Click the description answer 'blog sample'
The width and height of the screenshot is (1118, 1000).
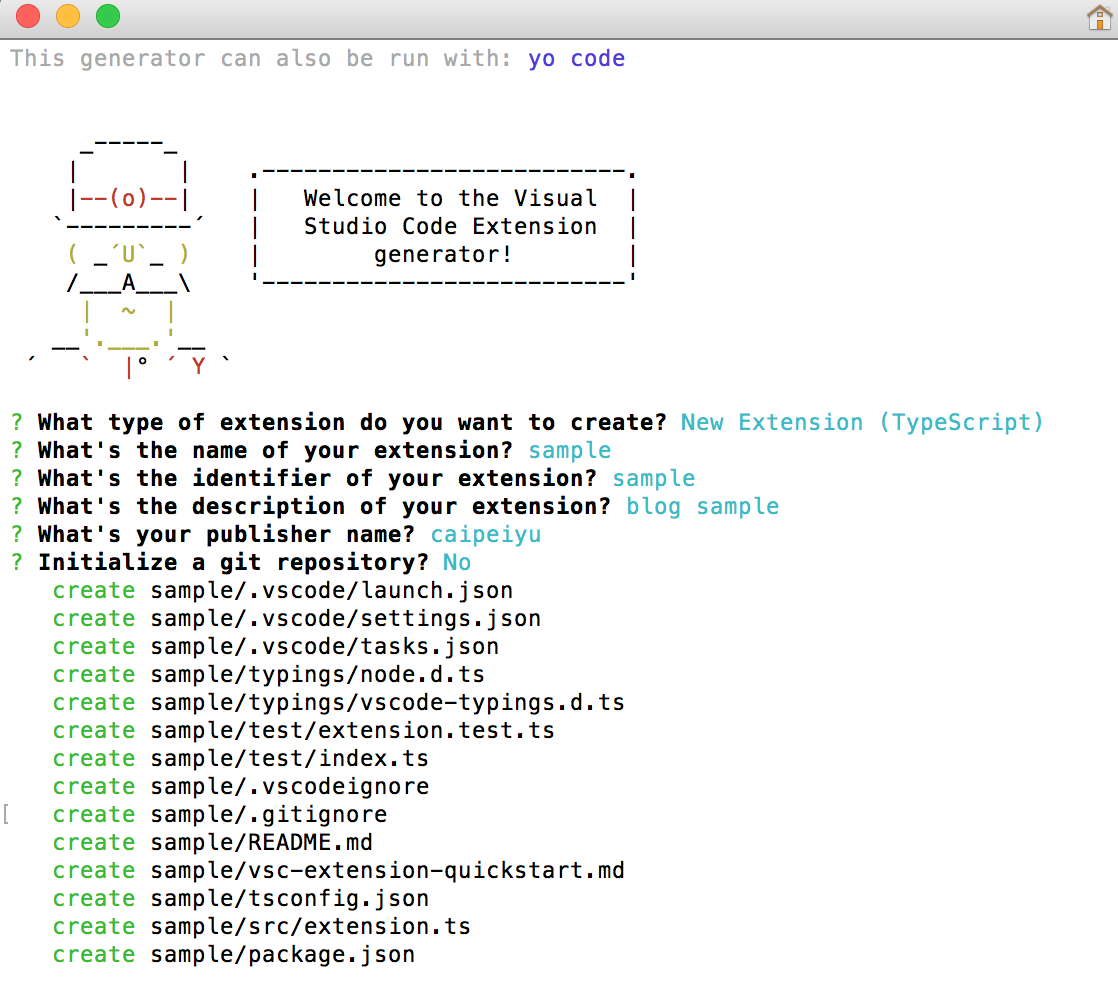(702, 507)
